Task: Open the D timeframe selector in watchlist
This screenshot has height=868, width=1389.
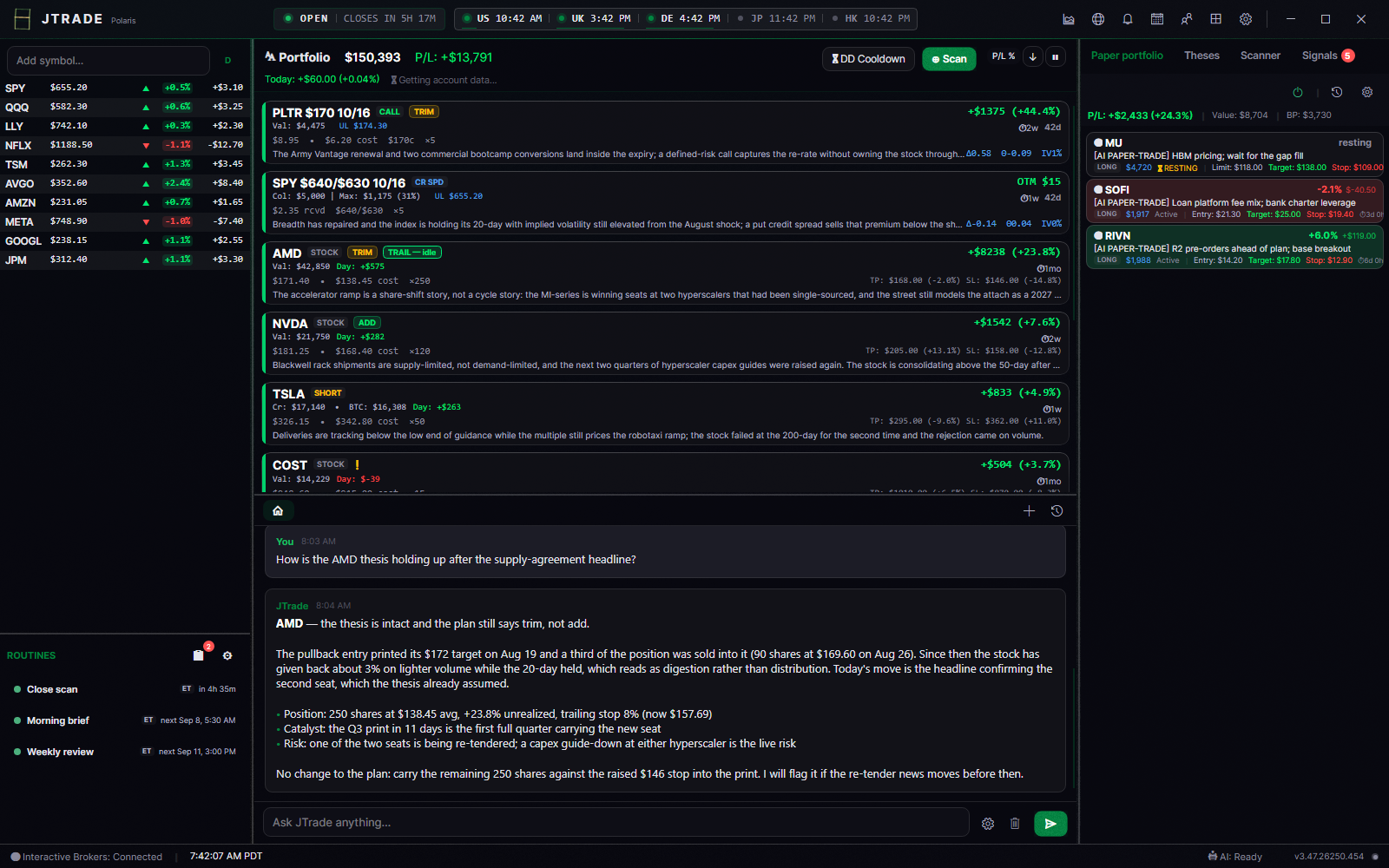Action: pos(228,61)
